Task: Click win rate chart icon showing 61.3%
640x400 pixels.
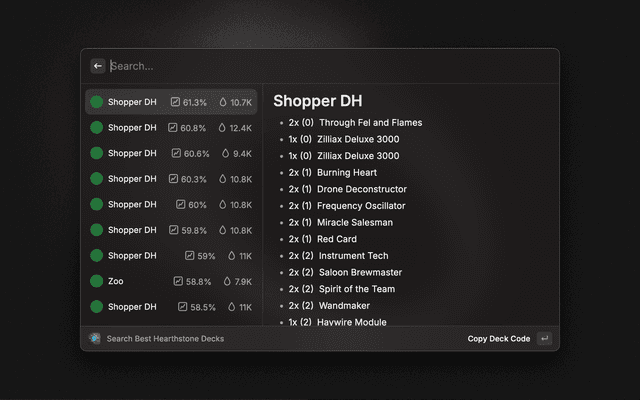Action: coord(176,102)
